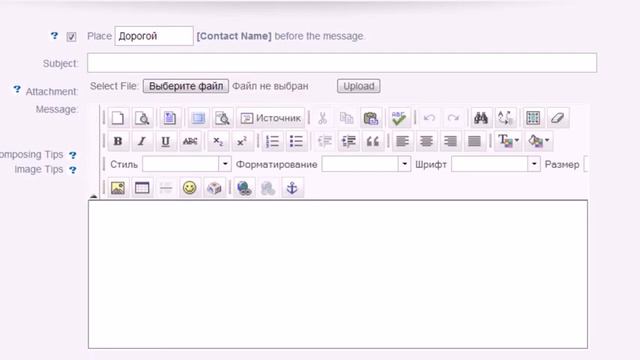The height and width of the screenshot is (360, 640).
Task: Open the background color dropdown
Action: pyautogui.click(x=539, y=141)
